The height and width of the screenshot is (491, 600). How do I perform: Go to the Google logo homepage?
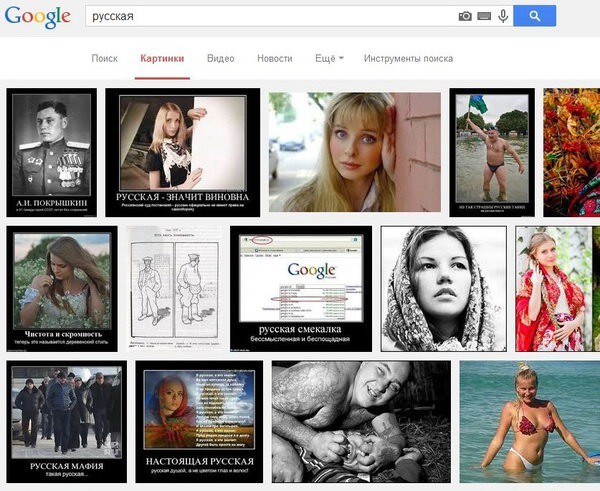coord(38,17)
